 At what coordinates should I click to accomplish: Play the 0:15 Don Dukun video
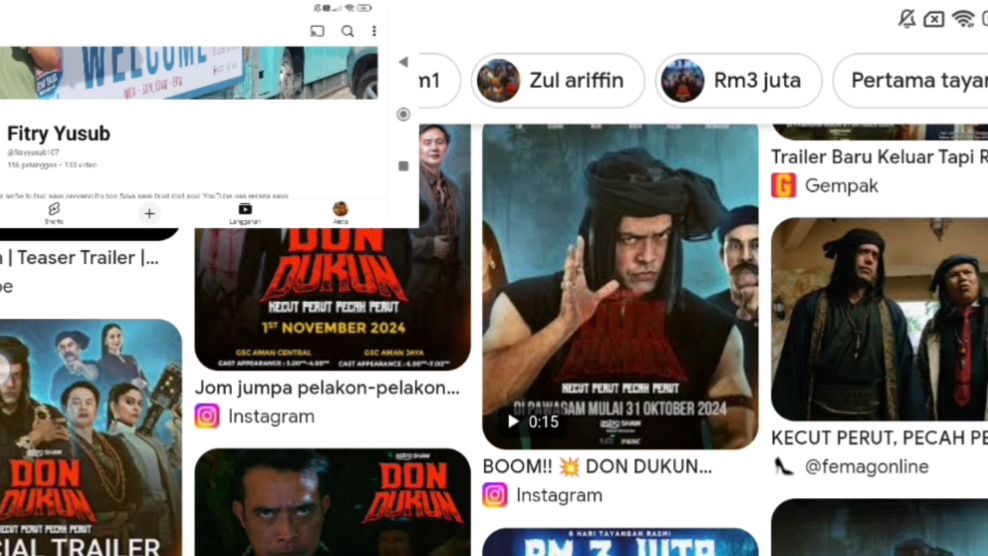pos(620,286)
